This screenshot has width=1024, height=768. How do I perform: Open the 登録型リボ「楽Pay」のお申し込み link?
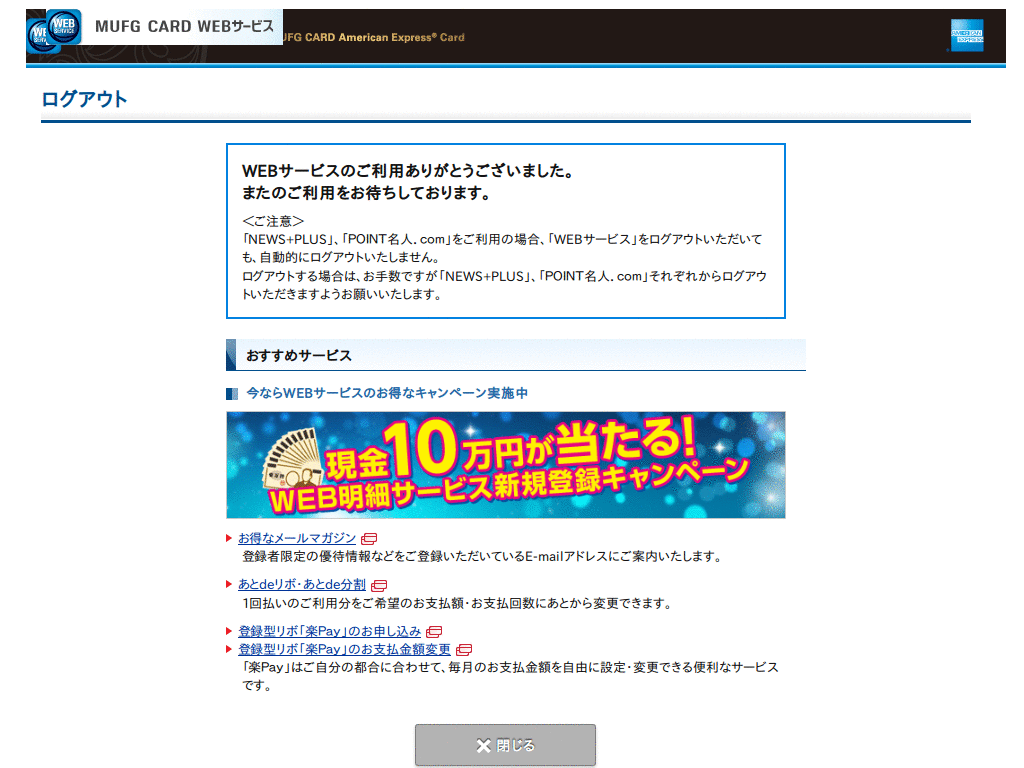point(329,632)
